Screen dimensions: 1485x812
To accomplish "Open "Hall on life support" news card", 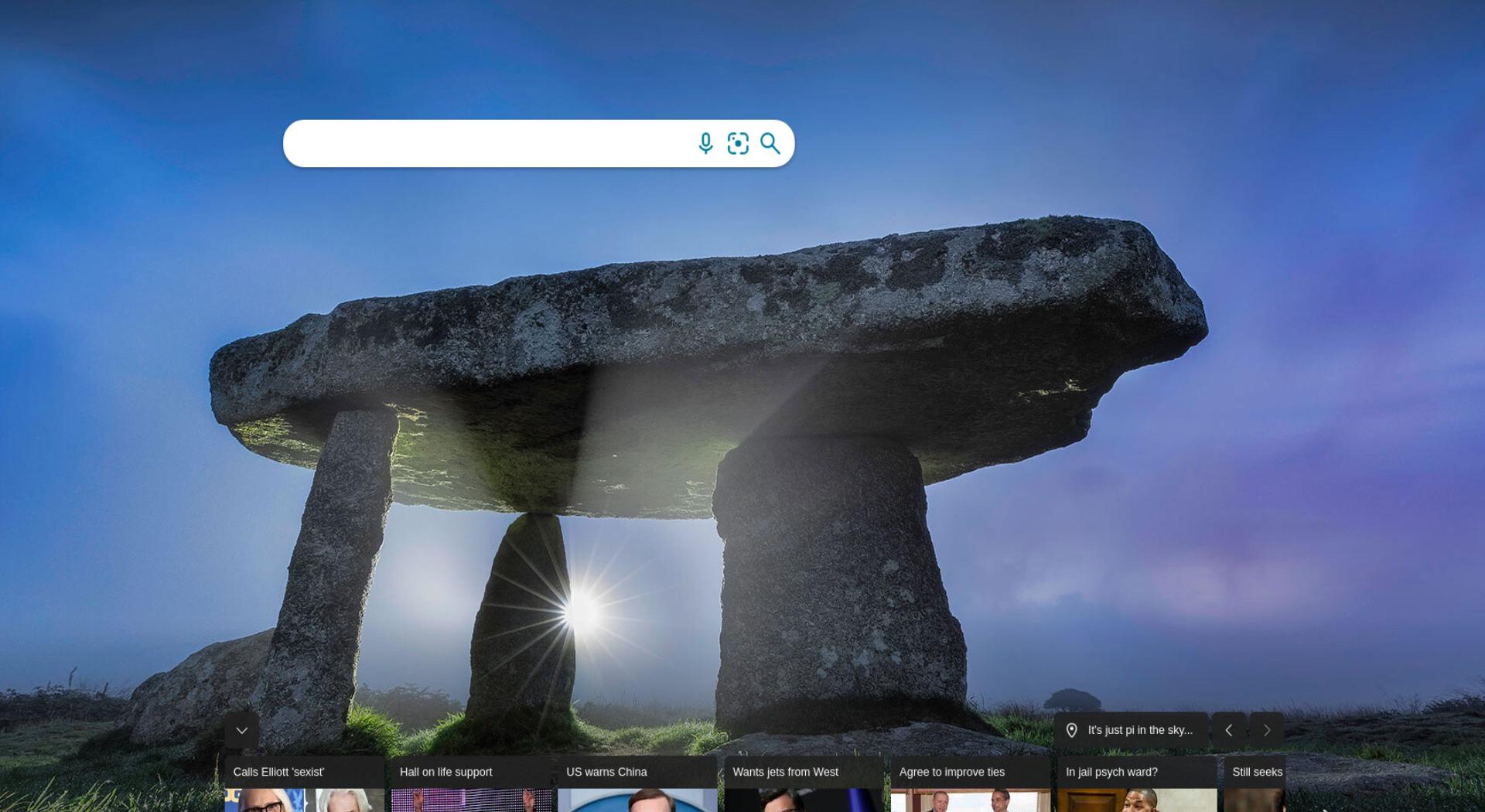I will (x=471, y=783).
